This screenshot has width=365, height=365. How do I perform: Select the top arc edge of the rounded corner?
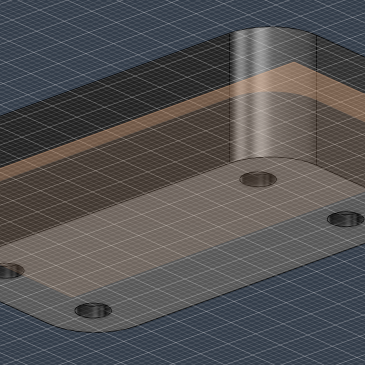(273, 28)
